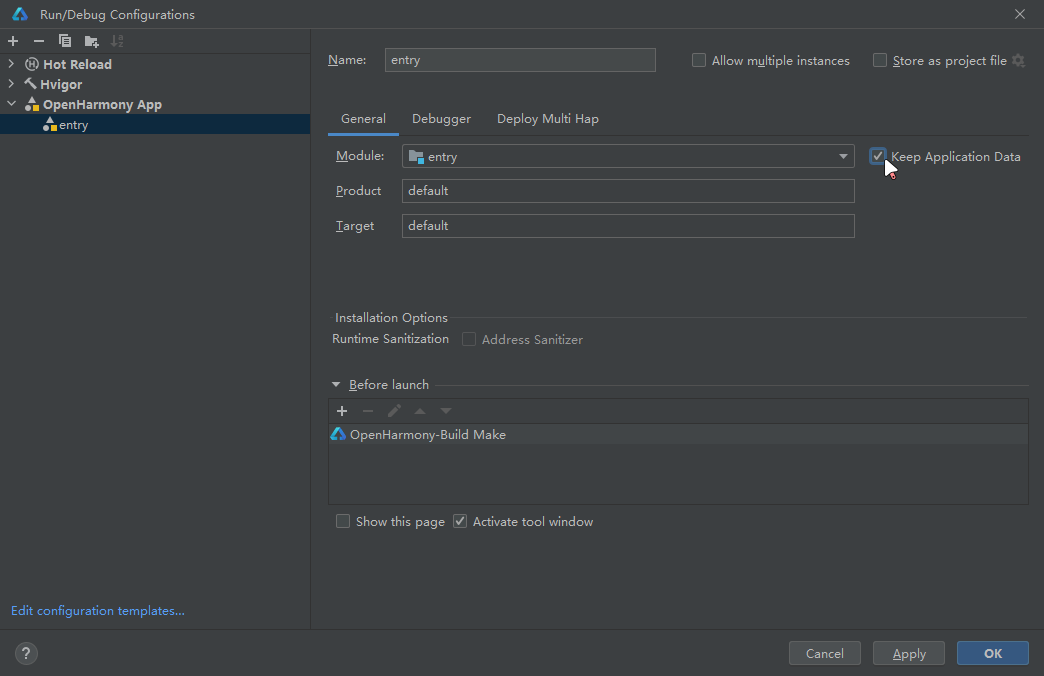Click the entry configuration icon in tree

pyautogui.click(x=50, y=125)
